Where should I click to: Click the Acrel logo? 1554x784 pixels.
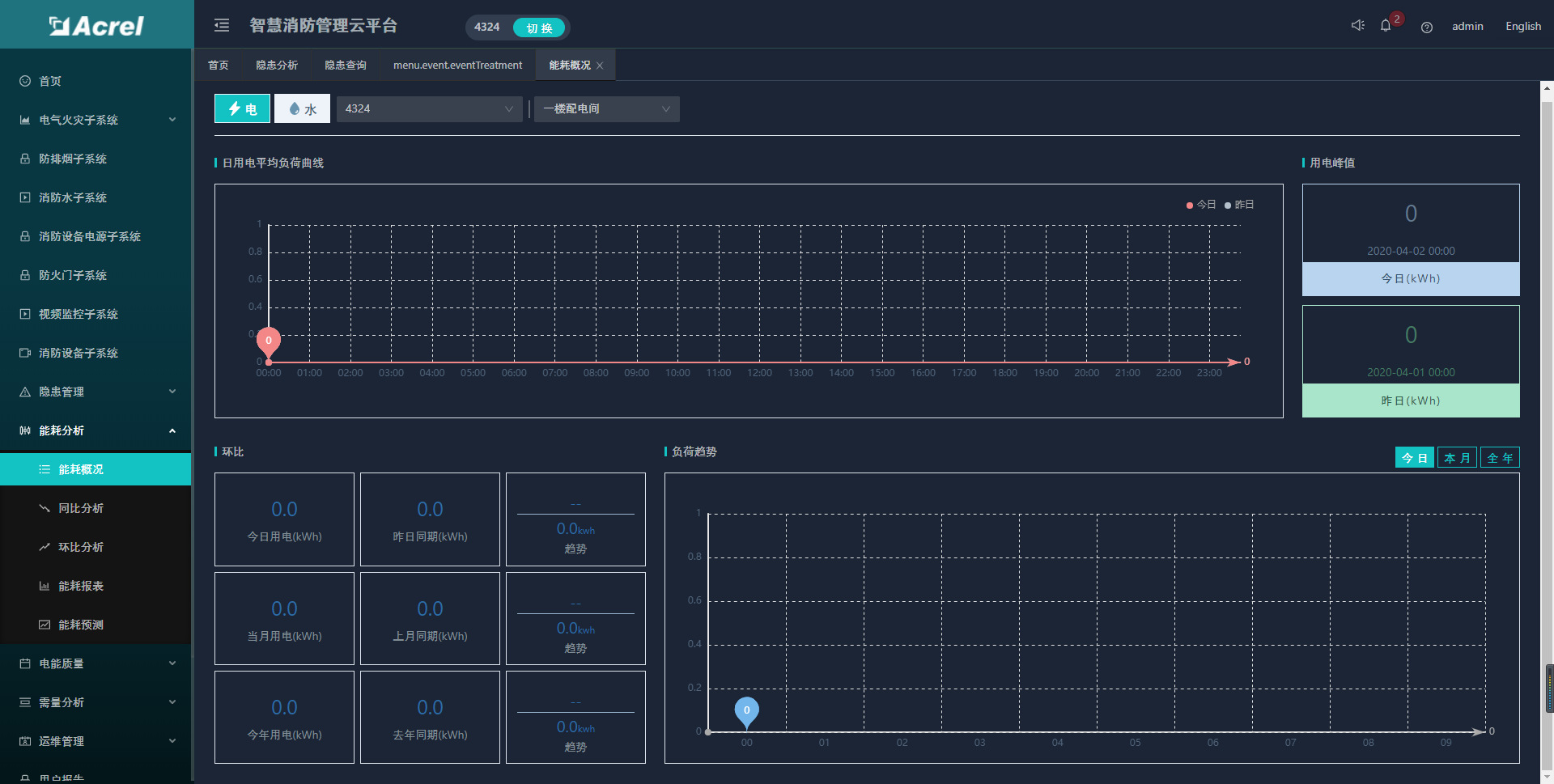click(96, 26)
